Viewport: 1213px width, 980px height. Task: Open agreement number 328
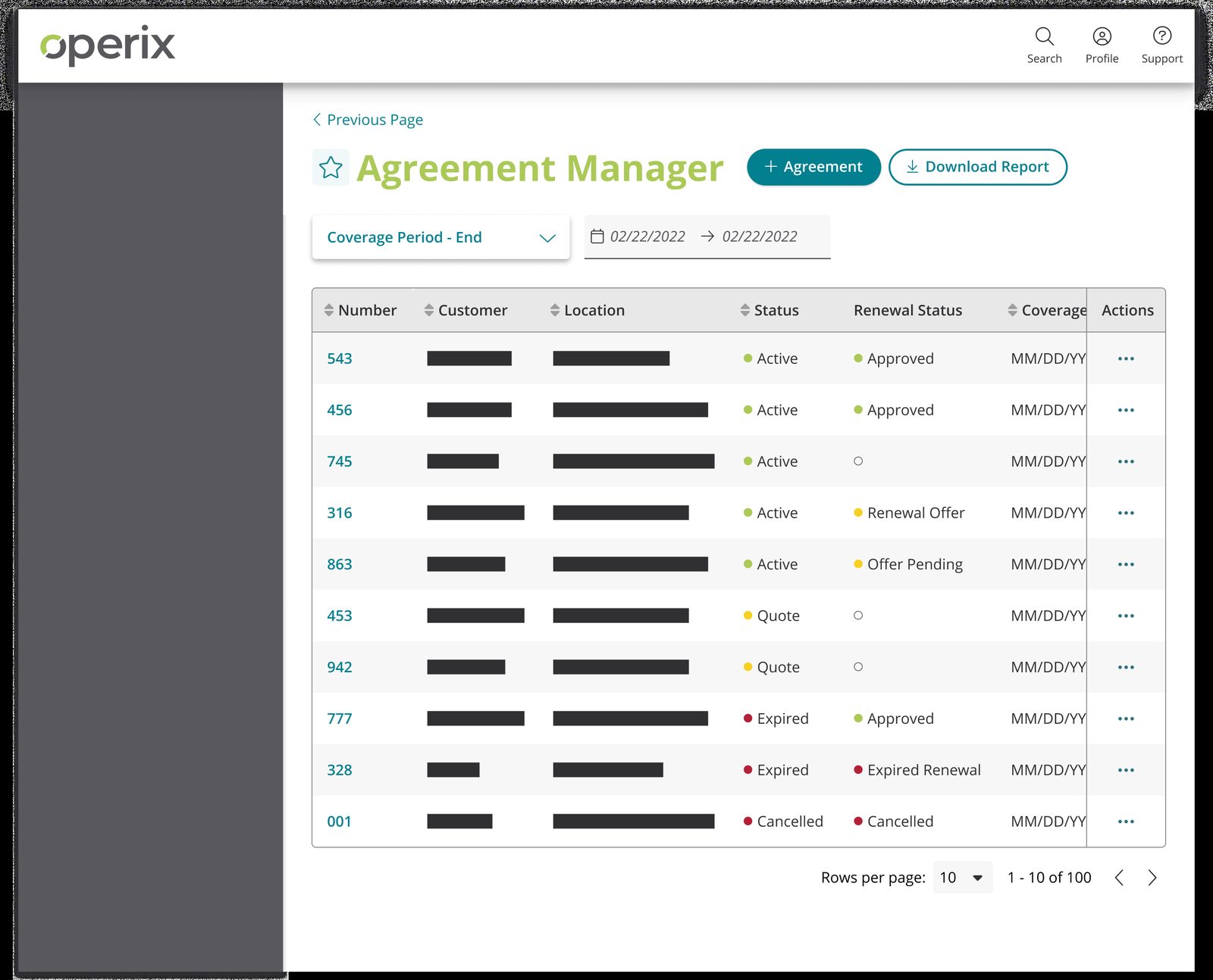340,770
